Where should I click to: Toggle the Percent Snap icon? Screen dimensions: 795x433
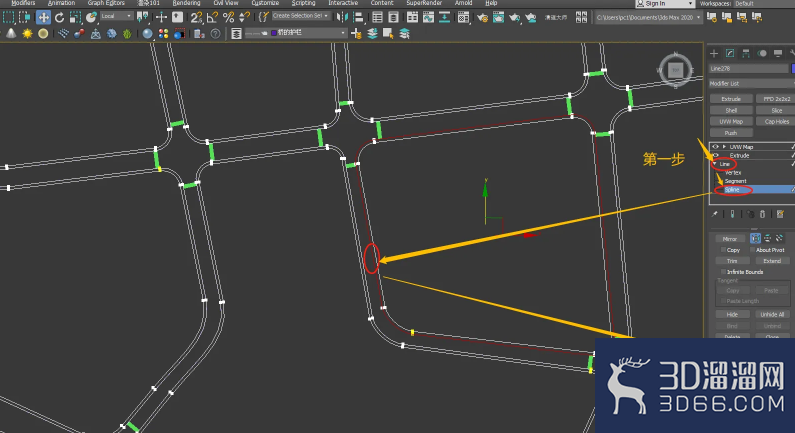click(229, 17)
